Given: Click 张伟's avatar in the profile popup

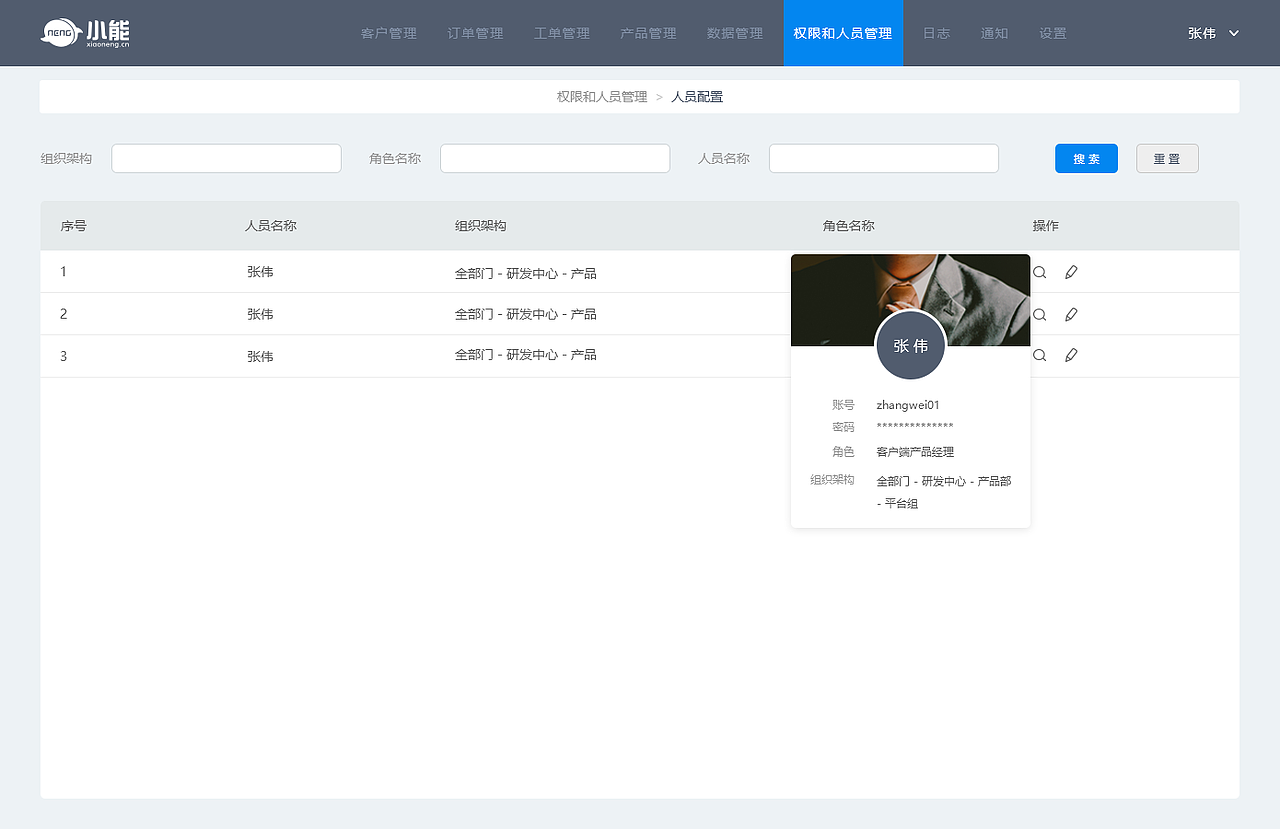Looking at the screenshot, I should click(910, 345).
